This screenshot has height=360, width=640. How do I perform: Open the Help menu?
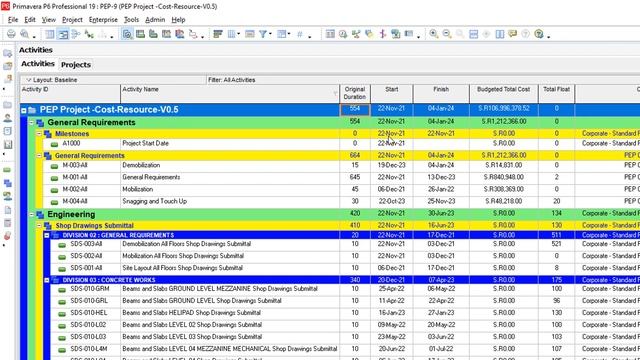[x=178, y=20]
